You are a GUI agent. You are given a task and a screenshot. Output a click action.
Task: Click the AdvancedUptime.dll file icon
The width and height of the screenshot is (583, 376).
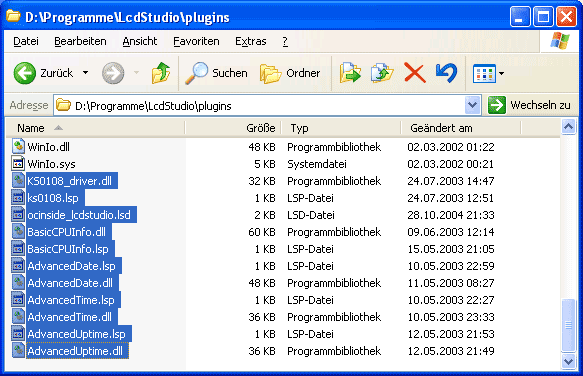(18, 351)
